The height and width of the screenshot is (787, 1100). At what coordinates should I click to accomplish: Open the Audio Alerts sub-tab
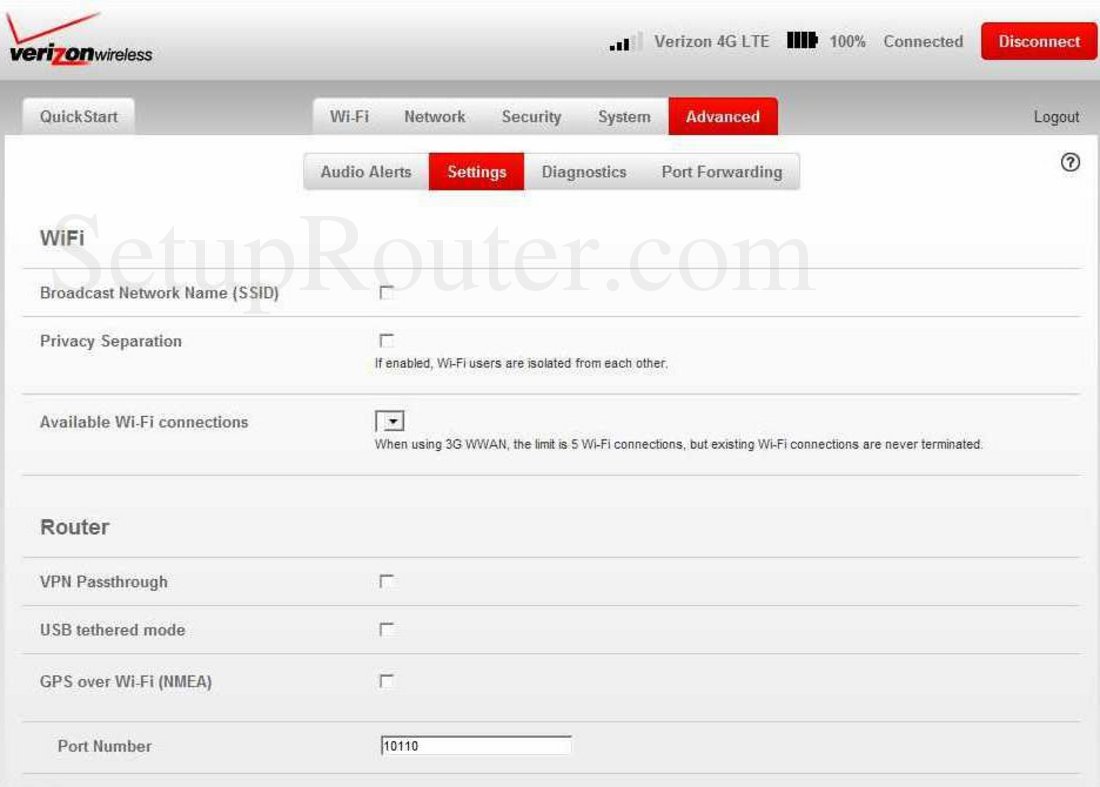[x=366, y=172]
